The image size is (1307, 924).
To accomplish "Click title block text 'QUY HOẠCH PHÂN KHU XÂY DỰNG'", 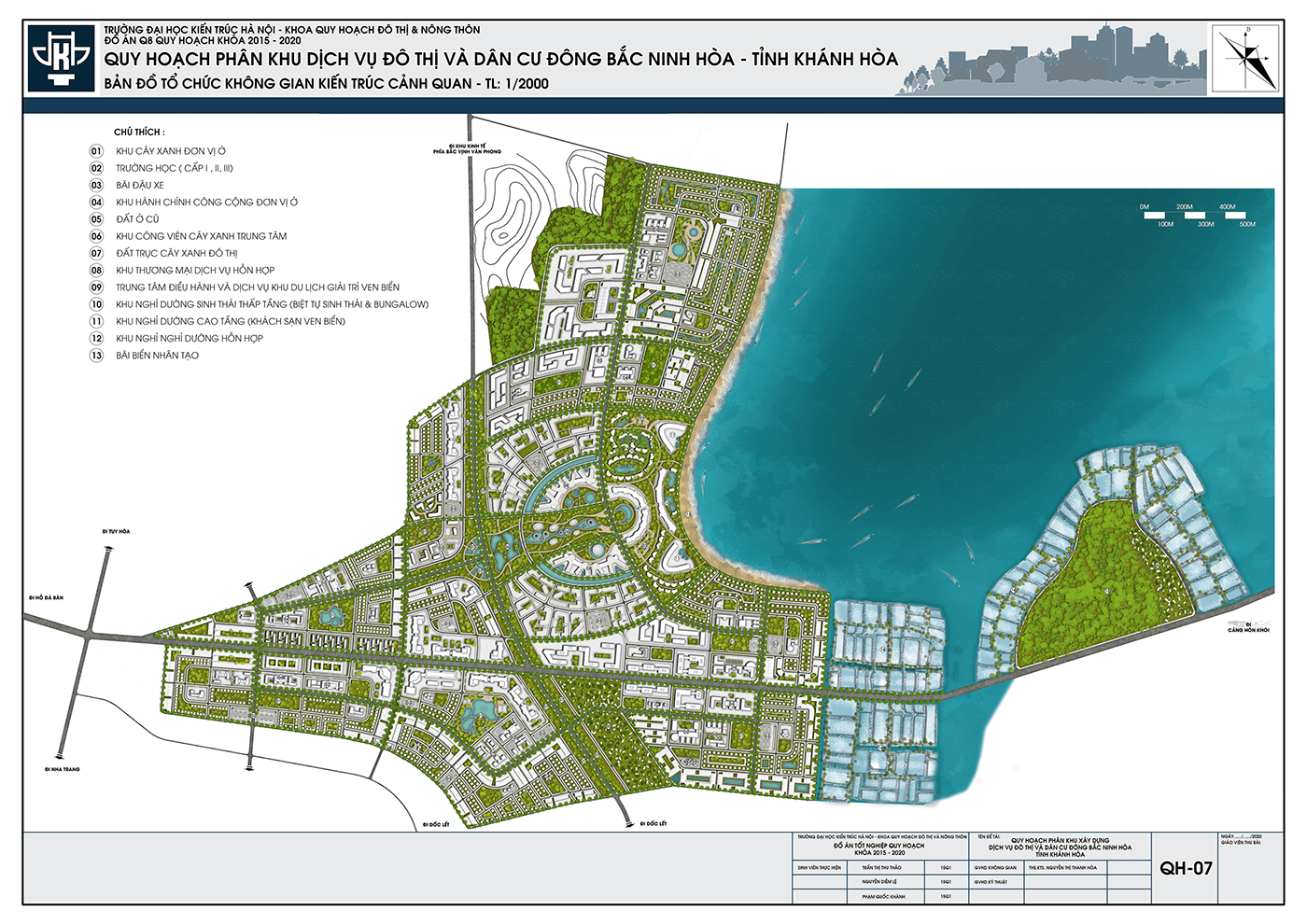I will (x=1060, y=840).
